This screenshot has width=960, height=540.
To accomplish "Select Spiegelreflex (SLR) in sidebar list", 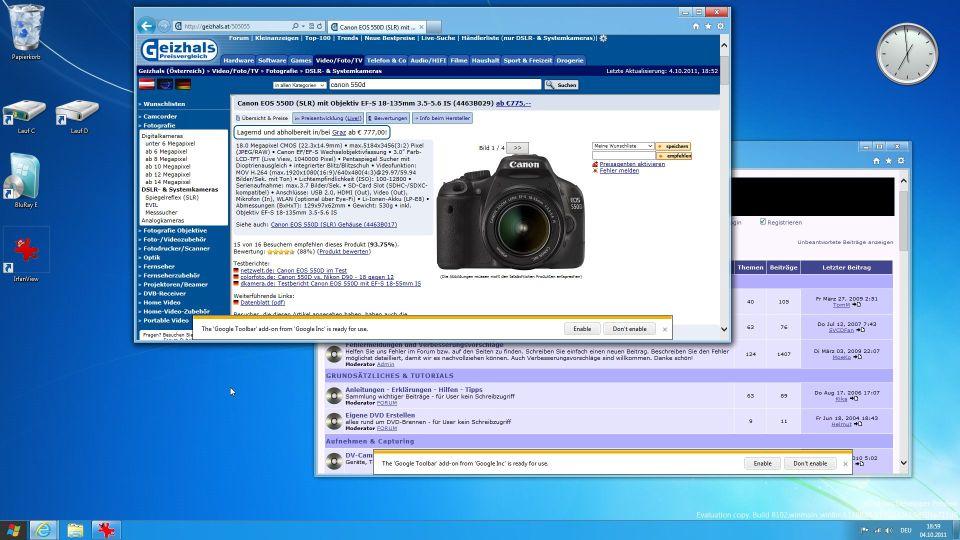I will click(172, 198).
